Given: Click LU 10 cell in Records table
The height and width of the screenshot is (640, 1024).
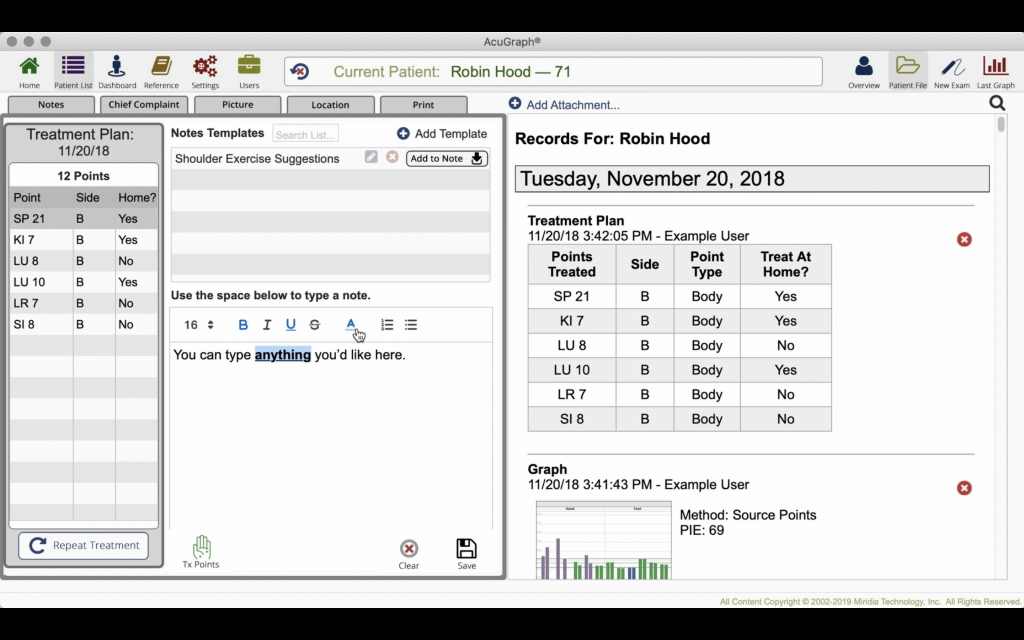Looking at the screenshot, I should pyautogui.click(x=571, y=370).
